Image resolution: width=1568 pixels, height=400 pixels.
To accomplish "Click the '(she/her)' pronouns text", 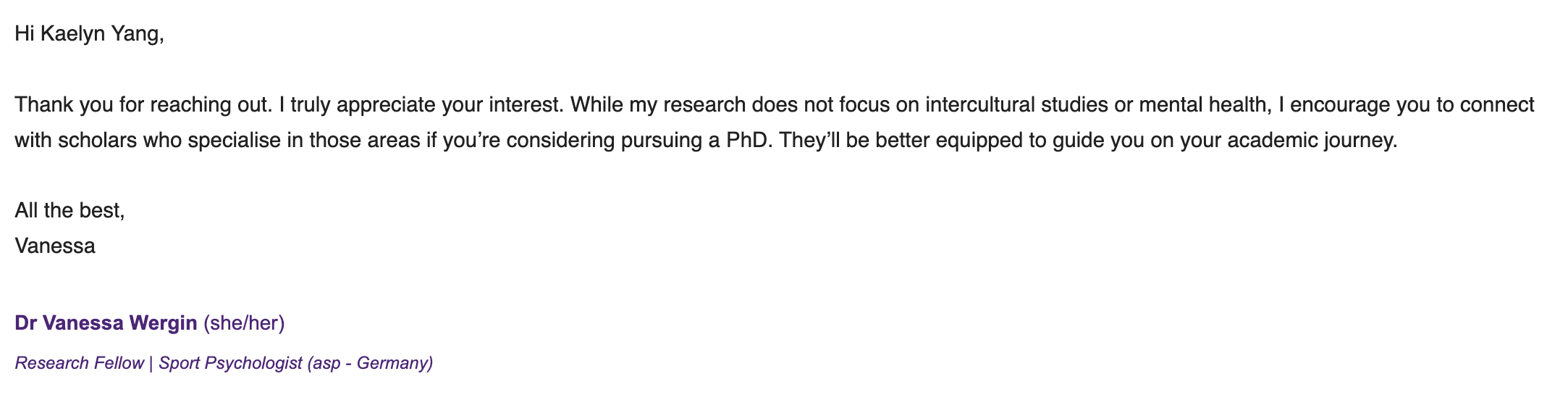I will click(x=244, y=323).
